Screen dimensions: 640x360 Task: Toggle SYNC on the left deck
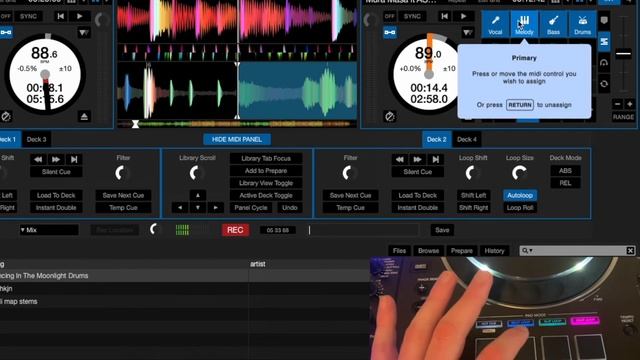29,16
